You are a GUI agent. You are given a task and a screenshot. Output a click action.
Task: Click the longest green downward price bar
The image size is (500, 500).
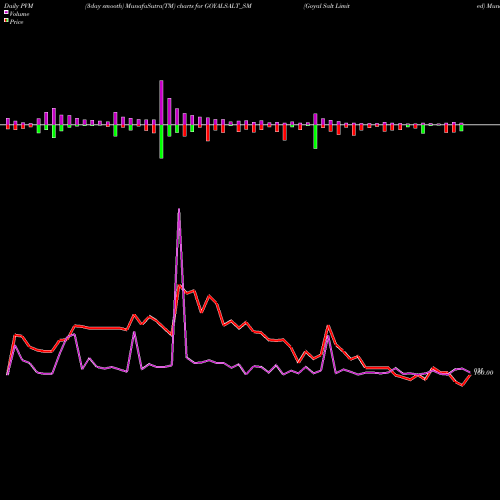point(161,142)
